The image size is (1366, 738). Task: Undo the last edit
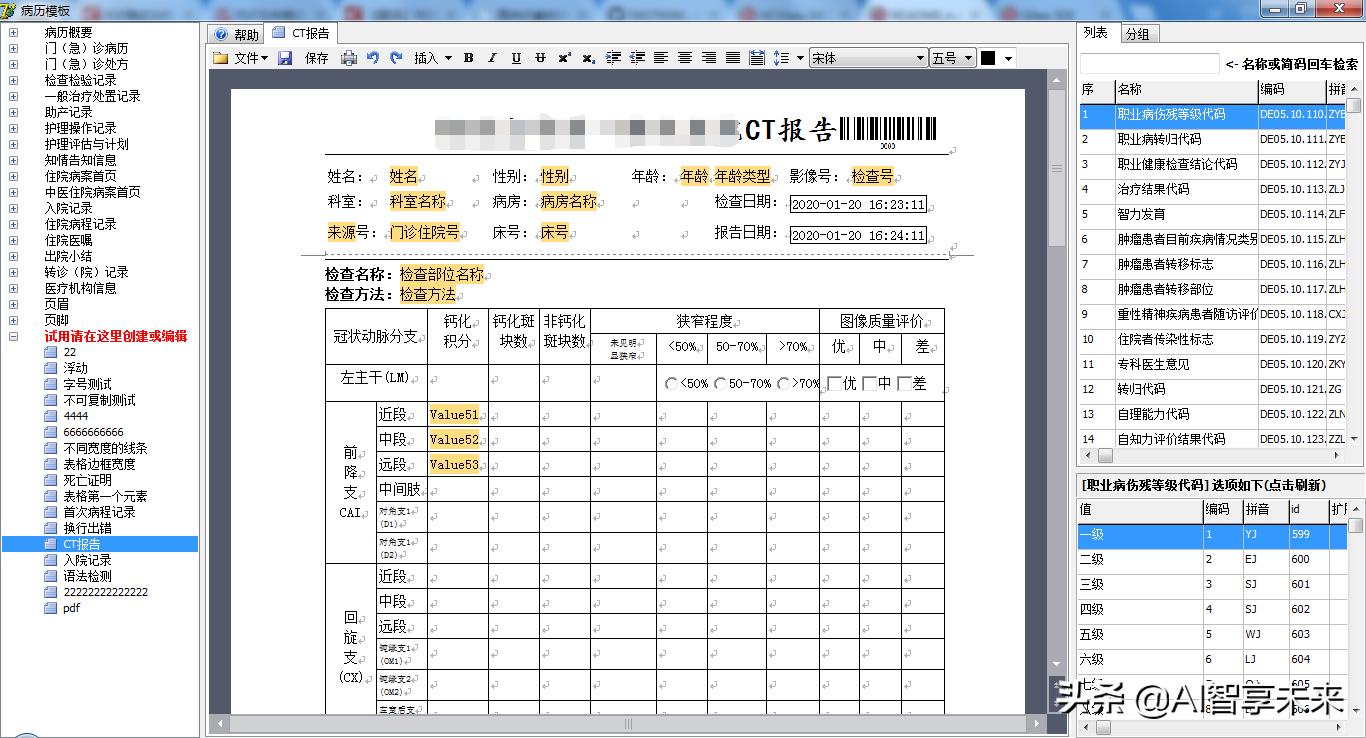click(x=373, y=58)
